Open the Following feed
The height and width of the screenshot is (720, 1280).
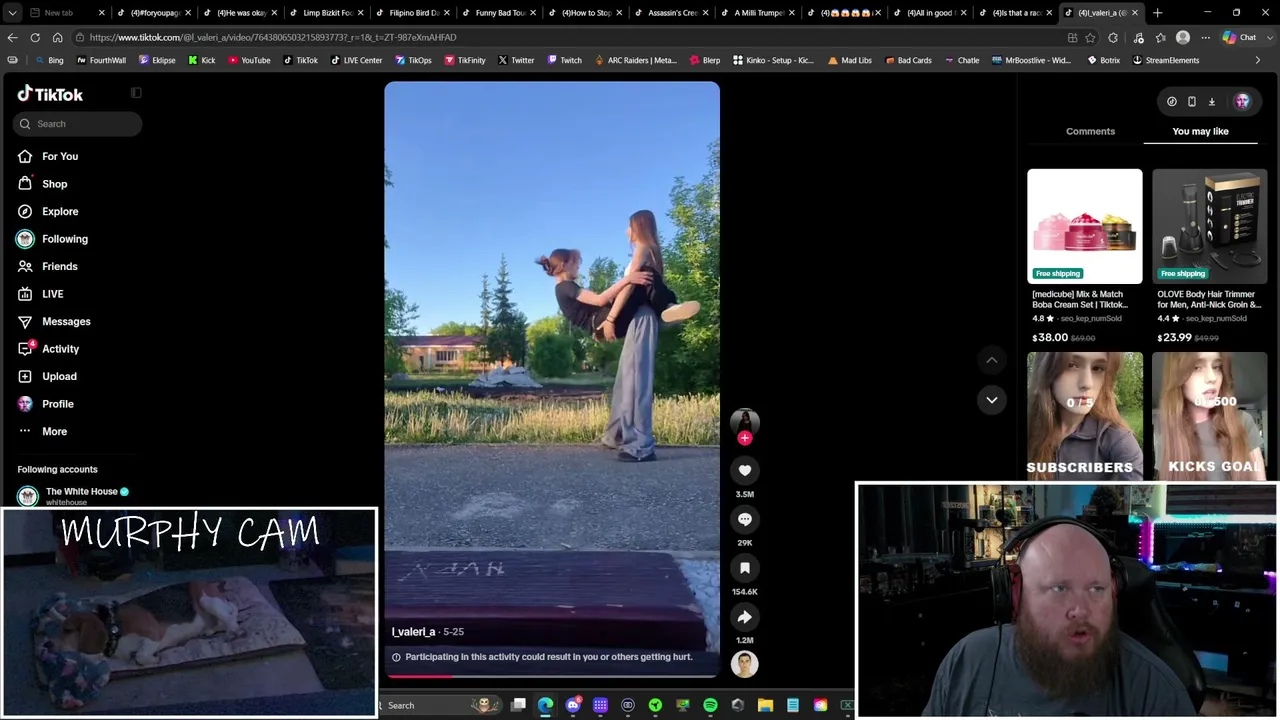[52, 239]
